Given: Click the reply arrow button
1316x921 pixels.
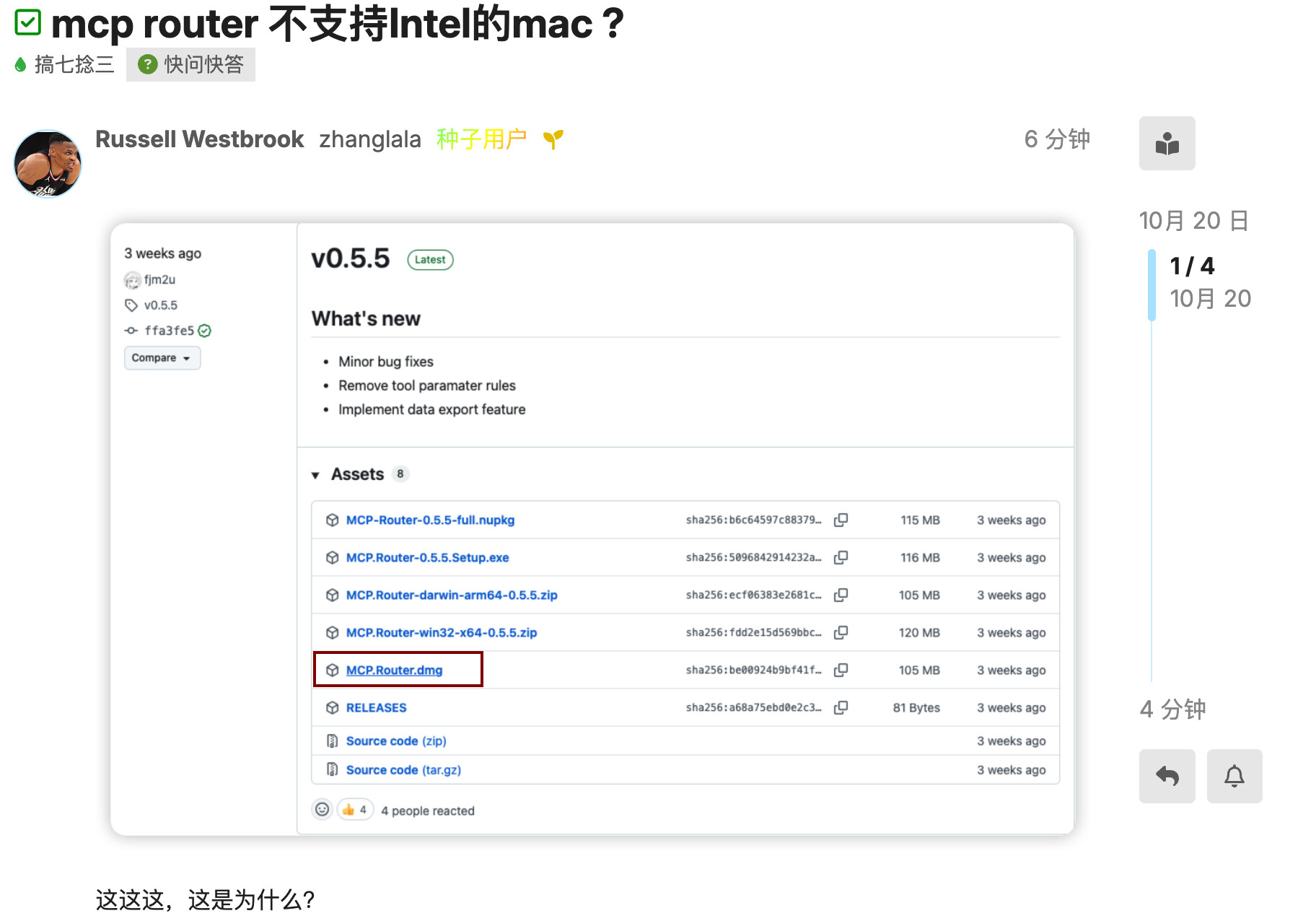Looking at the screenshot, I should coord(1167,777).
